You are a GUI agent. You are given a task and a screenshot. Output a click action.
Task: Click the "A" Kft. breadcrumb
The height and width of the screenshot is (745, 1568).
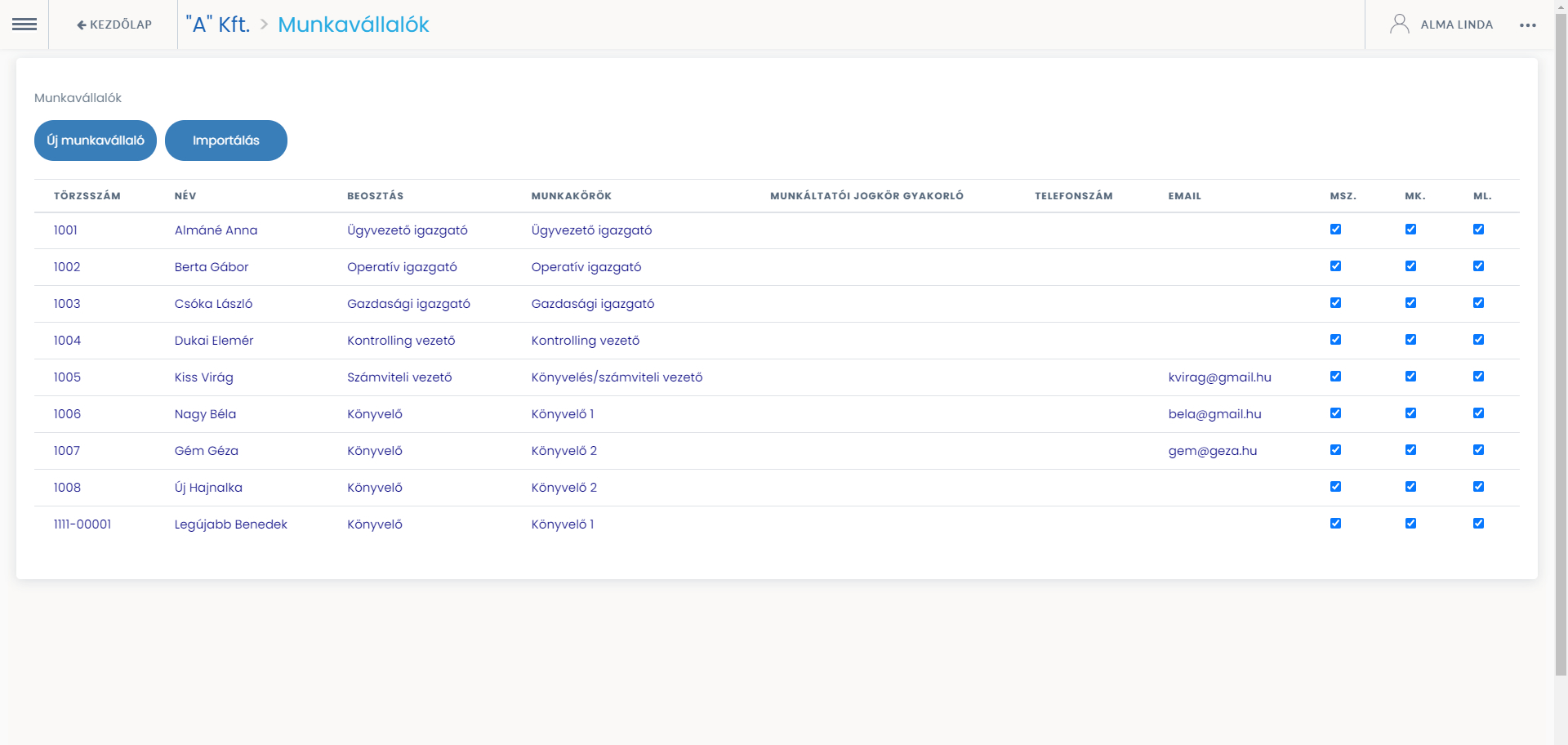click(218, 25)
